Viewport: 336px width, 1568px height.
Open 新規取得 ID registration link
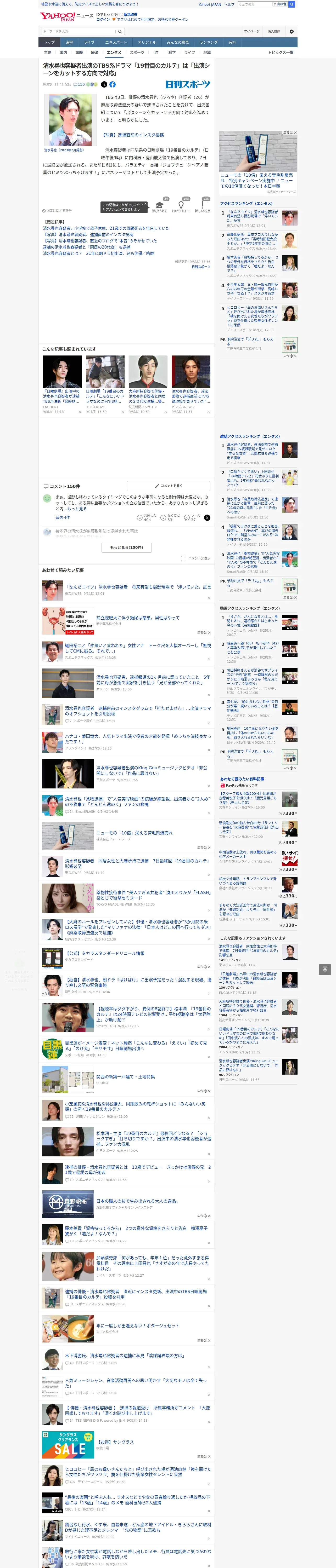point(131,14)
